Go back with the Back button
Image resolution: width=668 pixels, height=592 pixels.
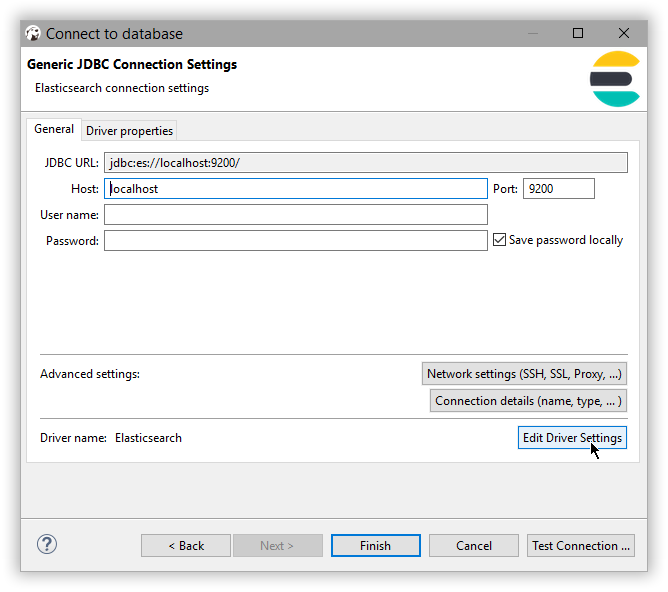(186, 546)
